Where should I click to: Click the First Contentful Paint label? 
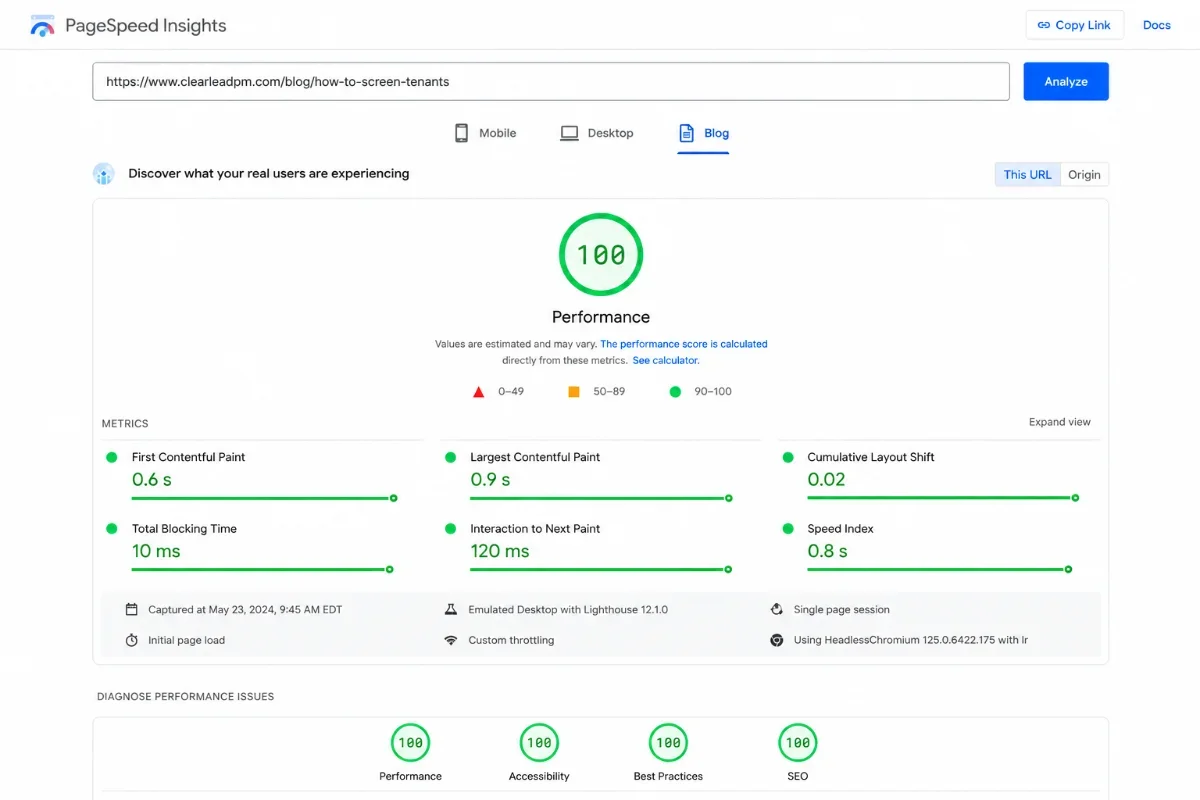click(188, 457)
